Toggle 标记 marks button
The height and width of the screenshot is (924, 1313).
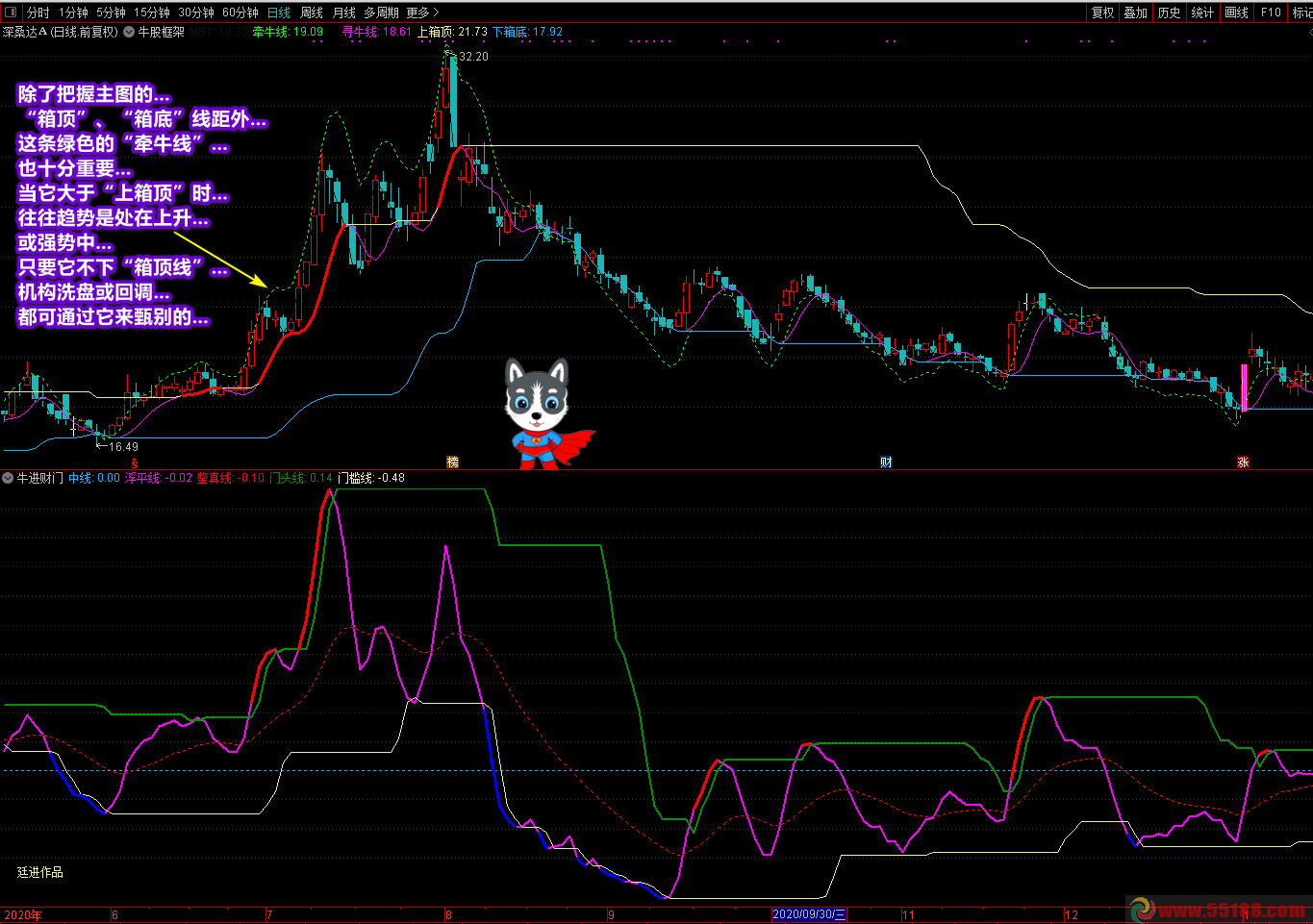click(x=1302, y=12)
